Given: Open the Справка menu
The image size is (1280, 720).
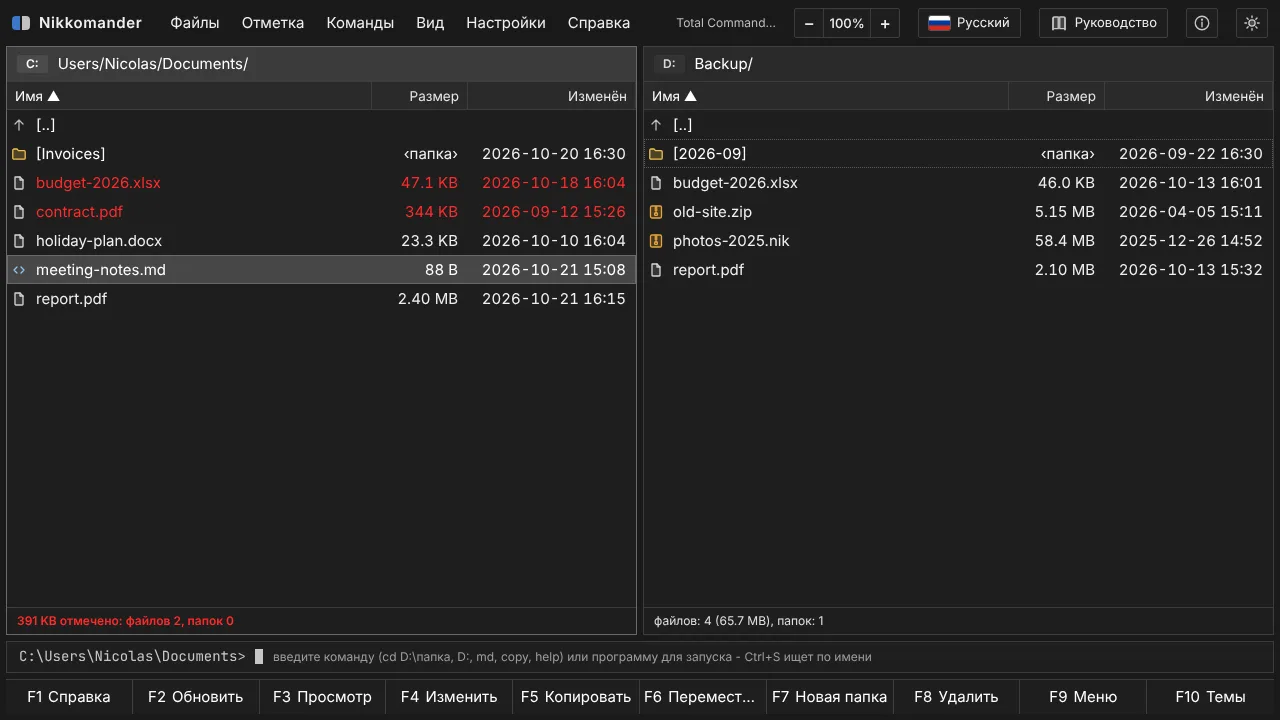Looking at the screenshot, I should coord(599,23).
